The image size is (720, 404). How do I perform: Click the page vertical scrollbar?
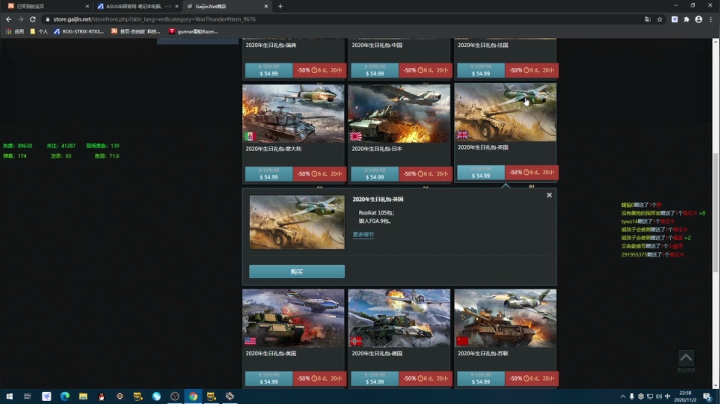pyautogui.click(x=715, y=211)
